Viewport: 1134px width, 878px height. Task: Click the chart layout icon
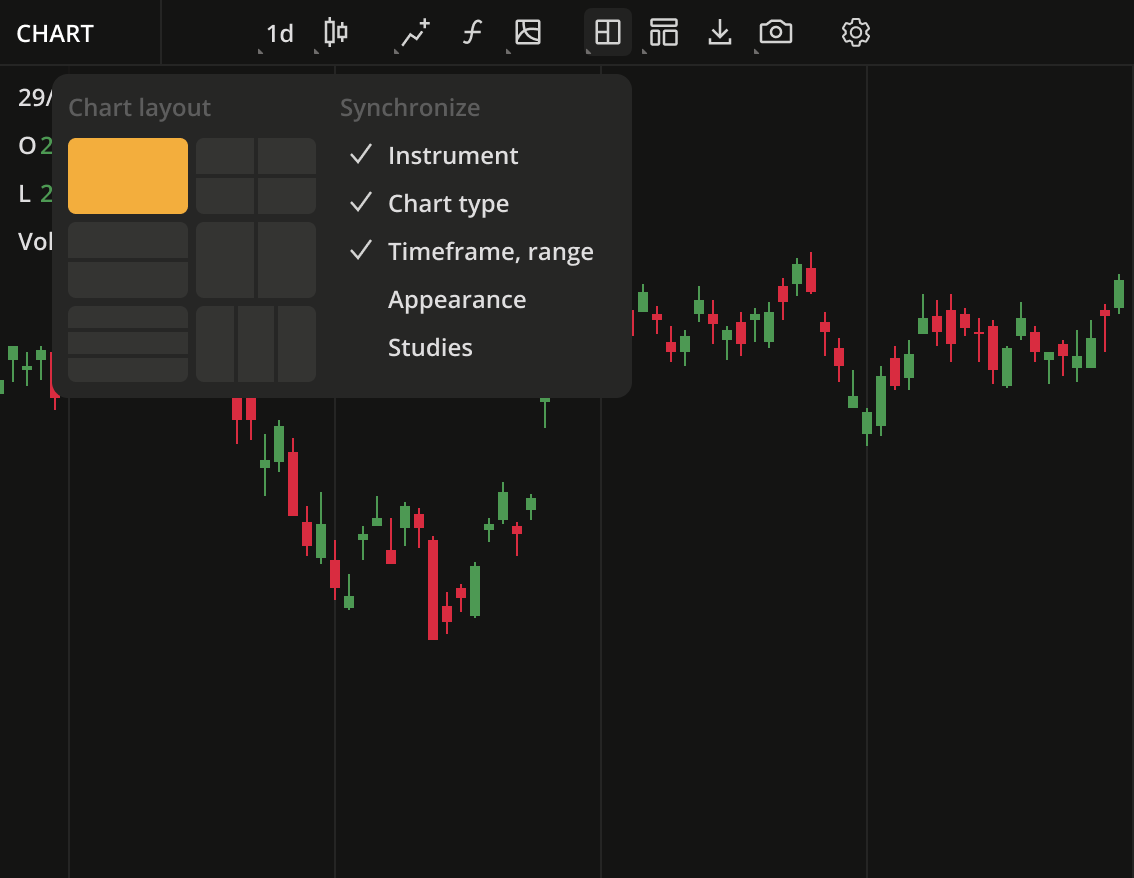[607, 32]
